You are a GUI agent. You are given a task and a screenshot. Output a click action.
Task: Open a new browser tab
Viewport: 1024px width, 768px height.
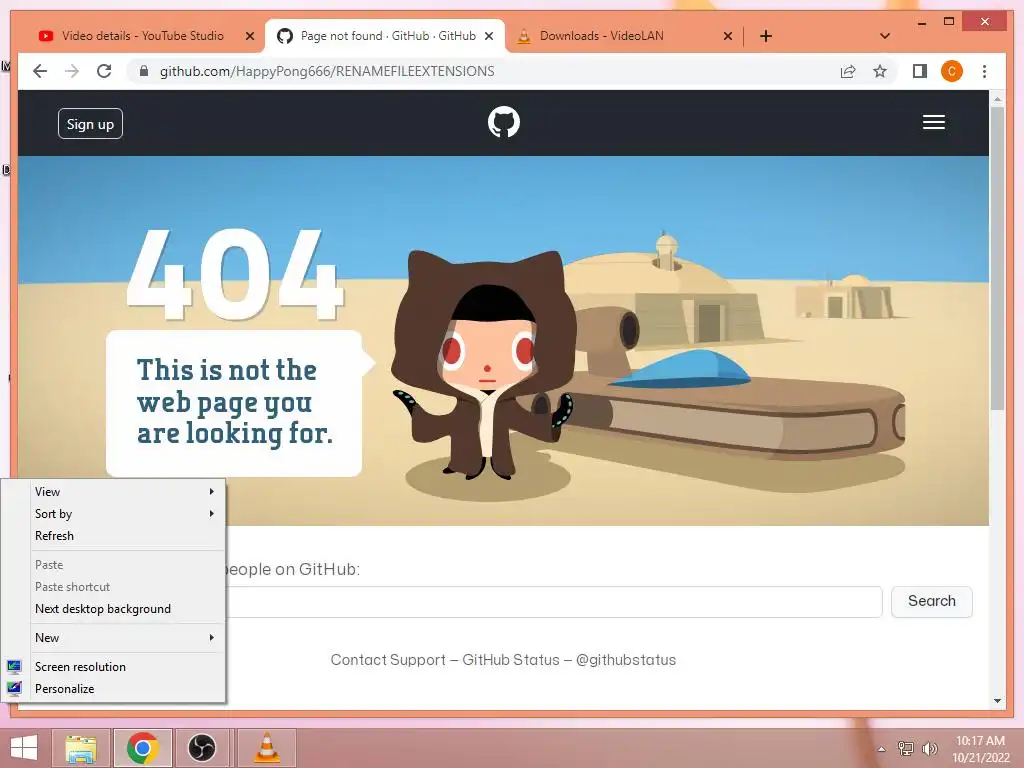click(766, 36)
